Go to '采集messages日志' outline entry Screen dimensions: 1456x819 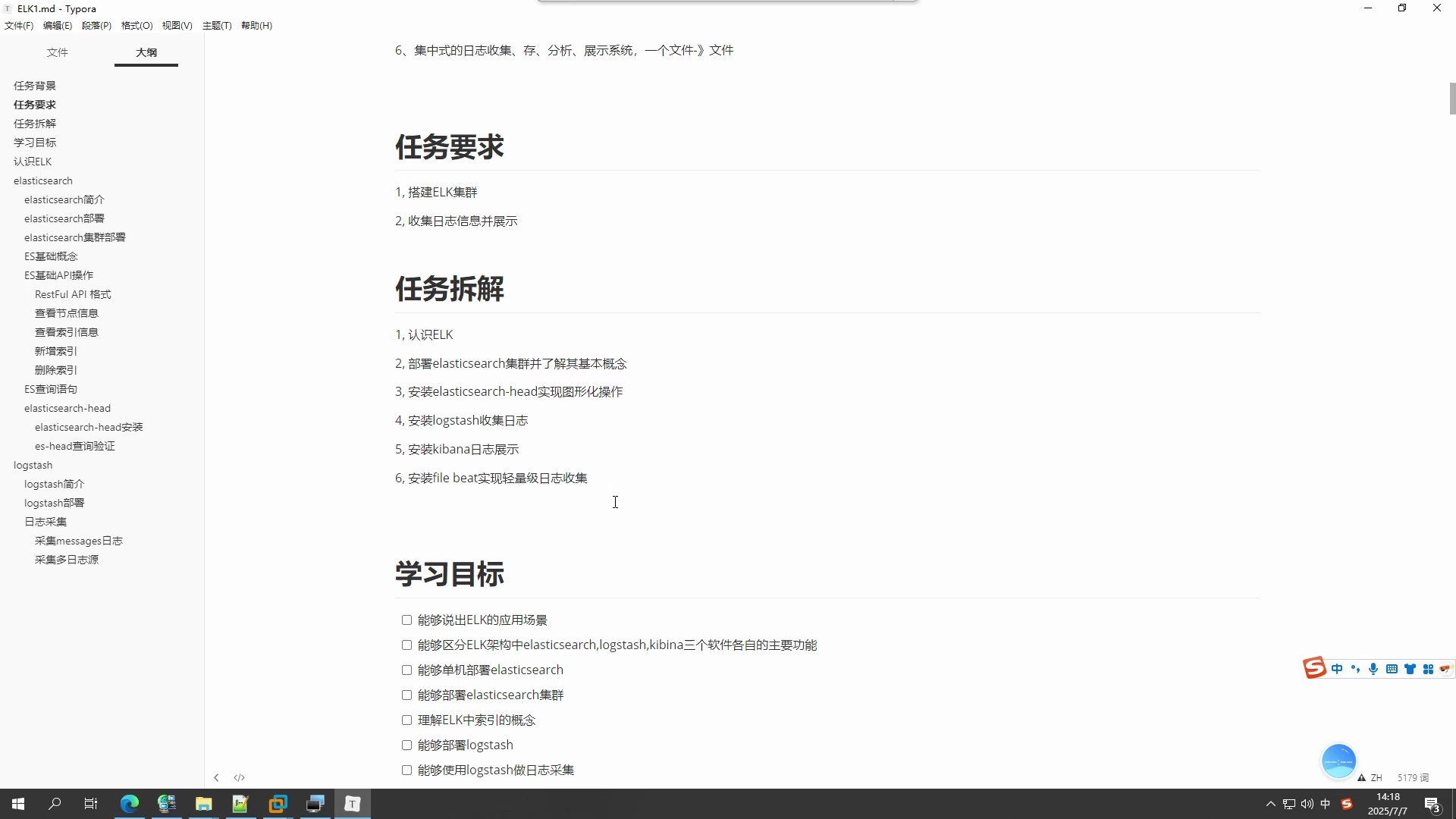point(78,541)
